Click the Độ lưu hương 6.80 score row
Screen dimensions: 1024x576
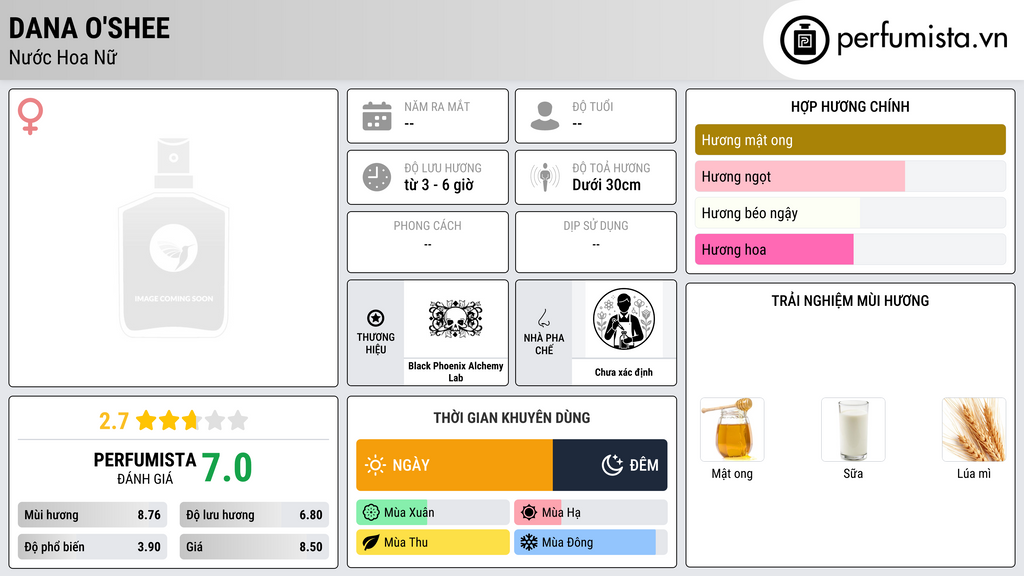254,515
